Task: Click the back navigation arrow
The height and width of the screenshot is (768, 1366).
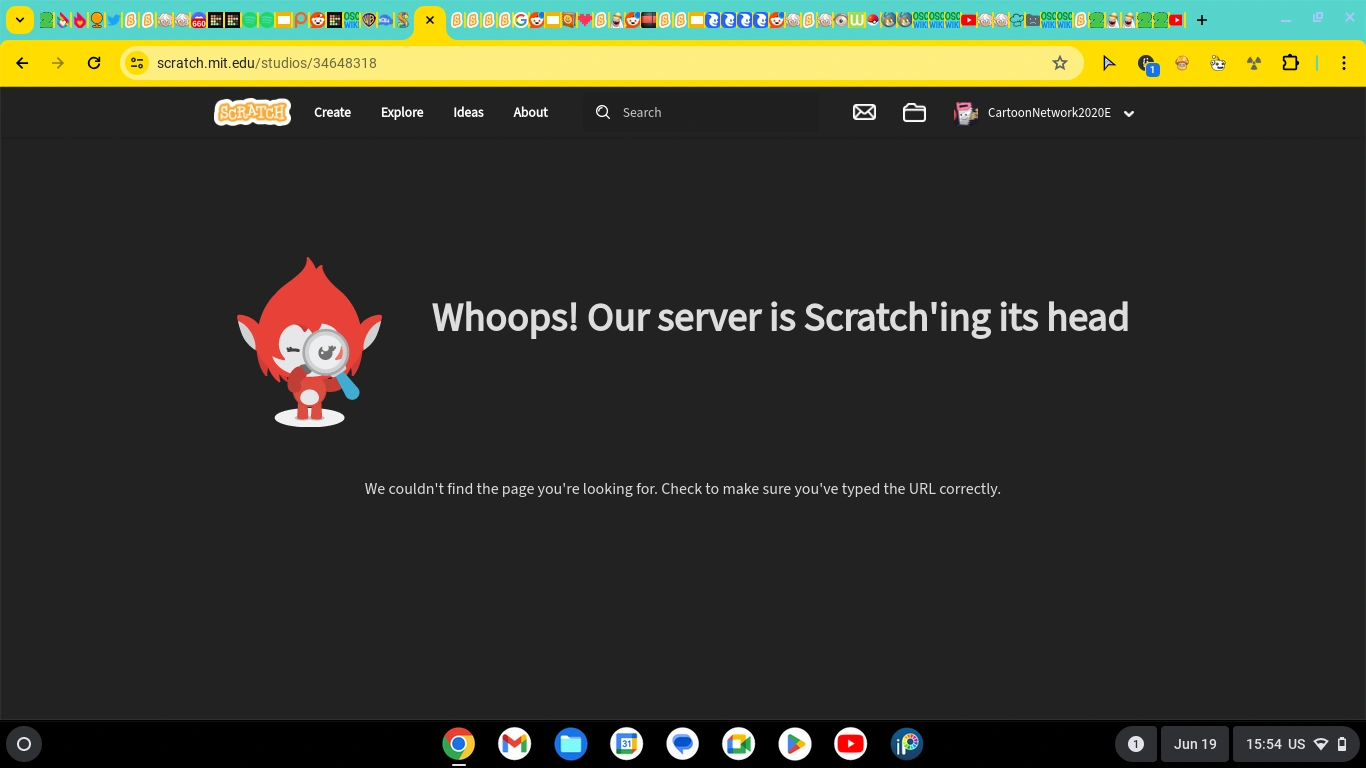Action: tap(22, 62)
